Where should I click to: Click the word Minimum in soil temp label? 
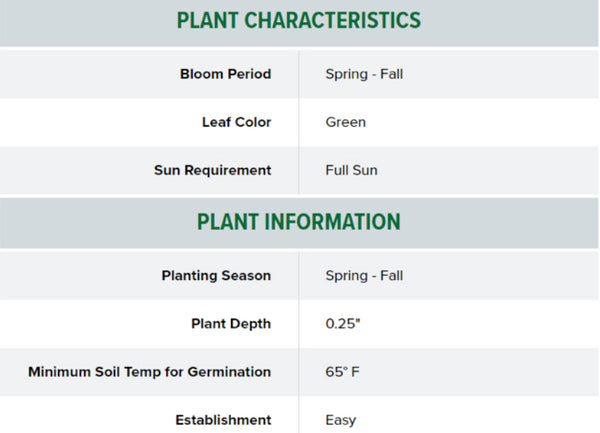pyautogui.click(x=60, y=372)
